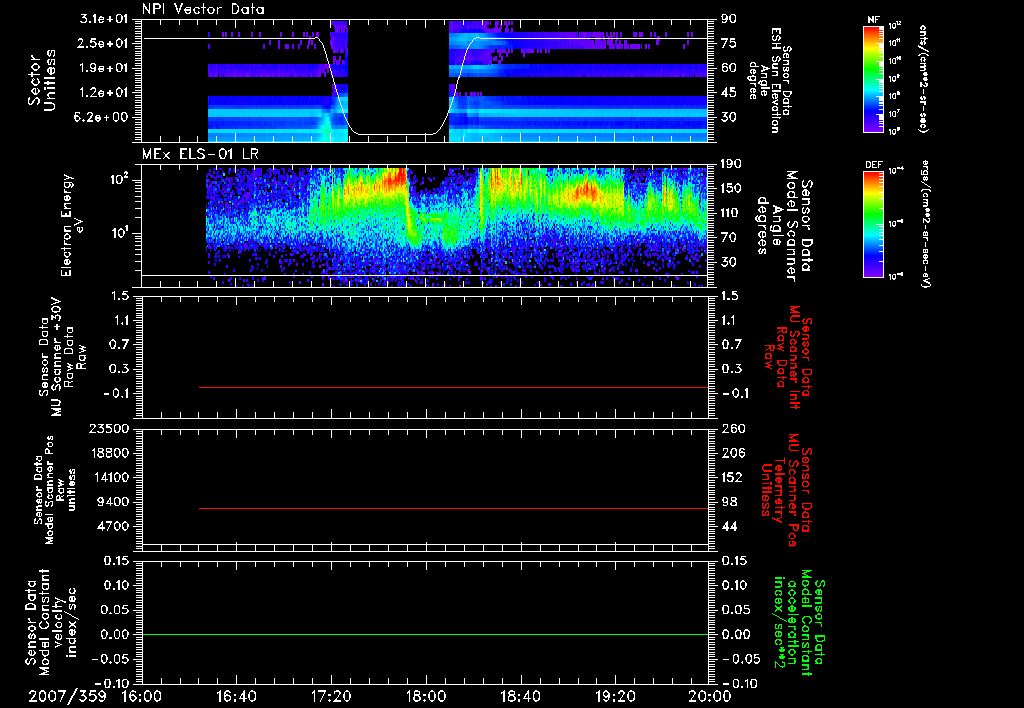
Task: Click the 'Electron Energy eV' axis label
Action: [74, 225]
